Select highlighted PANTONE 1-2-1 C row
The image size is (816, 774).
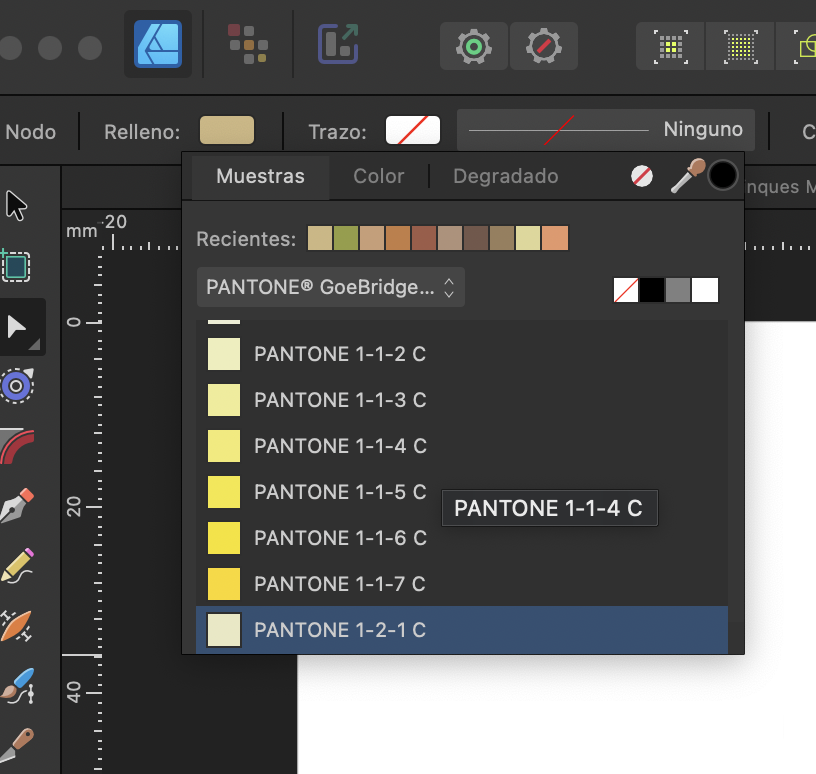coord(462,630)
